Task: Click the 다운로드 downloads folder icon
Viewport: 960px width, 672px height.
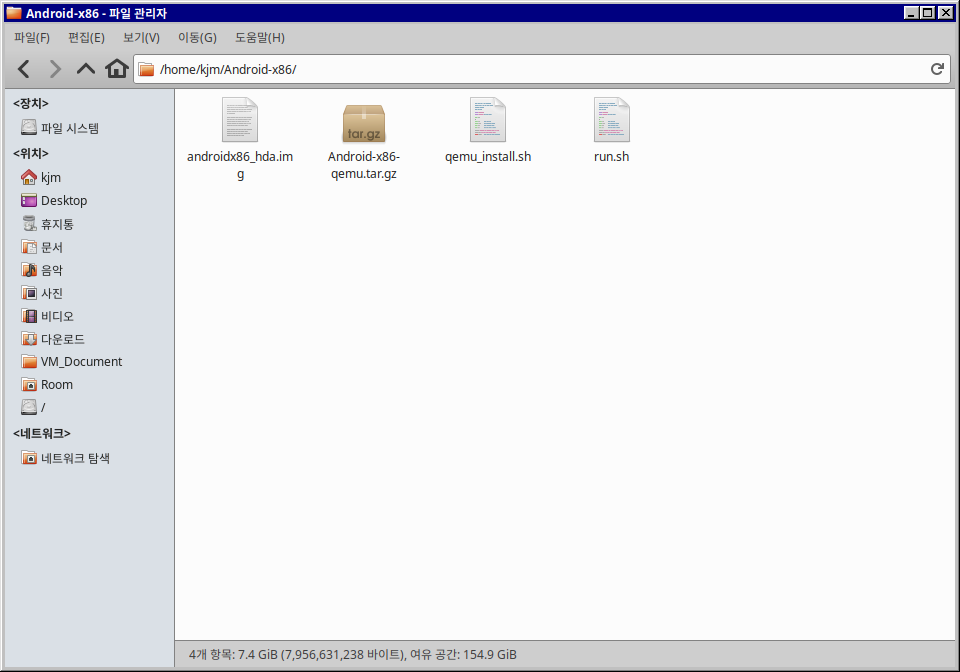Action: coord(29,338)
